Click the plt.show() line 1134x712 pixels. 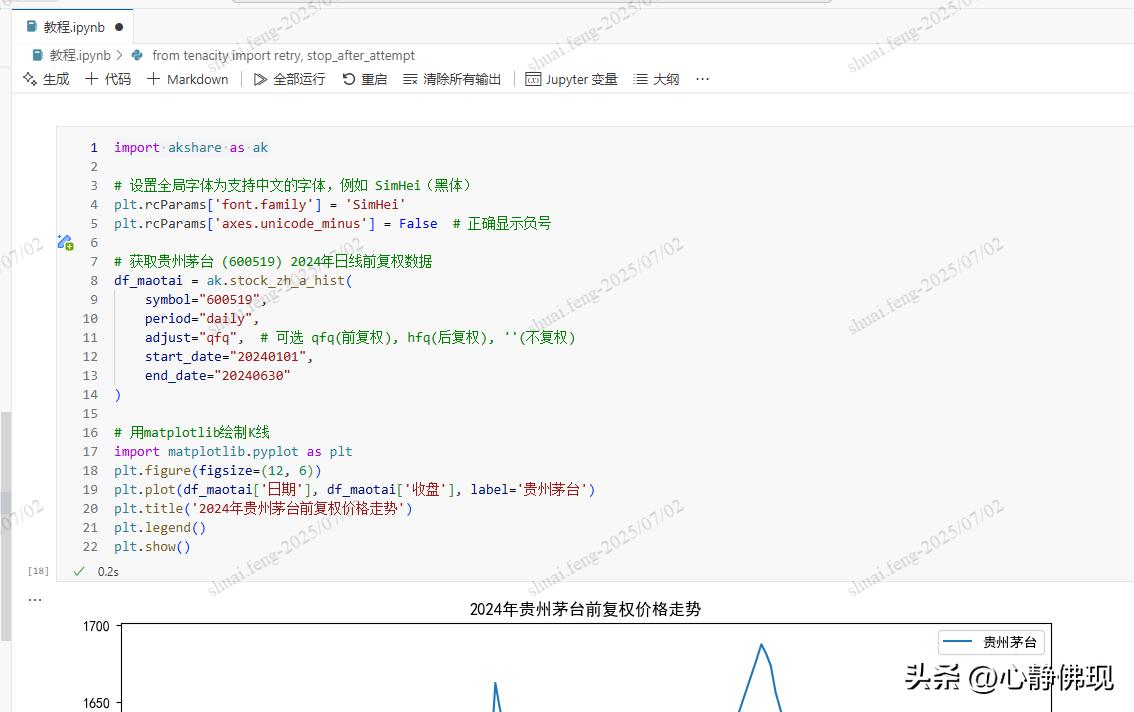[x=152, y=547]
